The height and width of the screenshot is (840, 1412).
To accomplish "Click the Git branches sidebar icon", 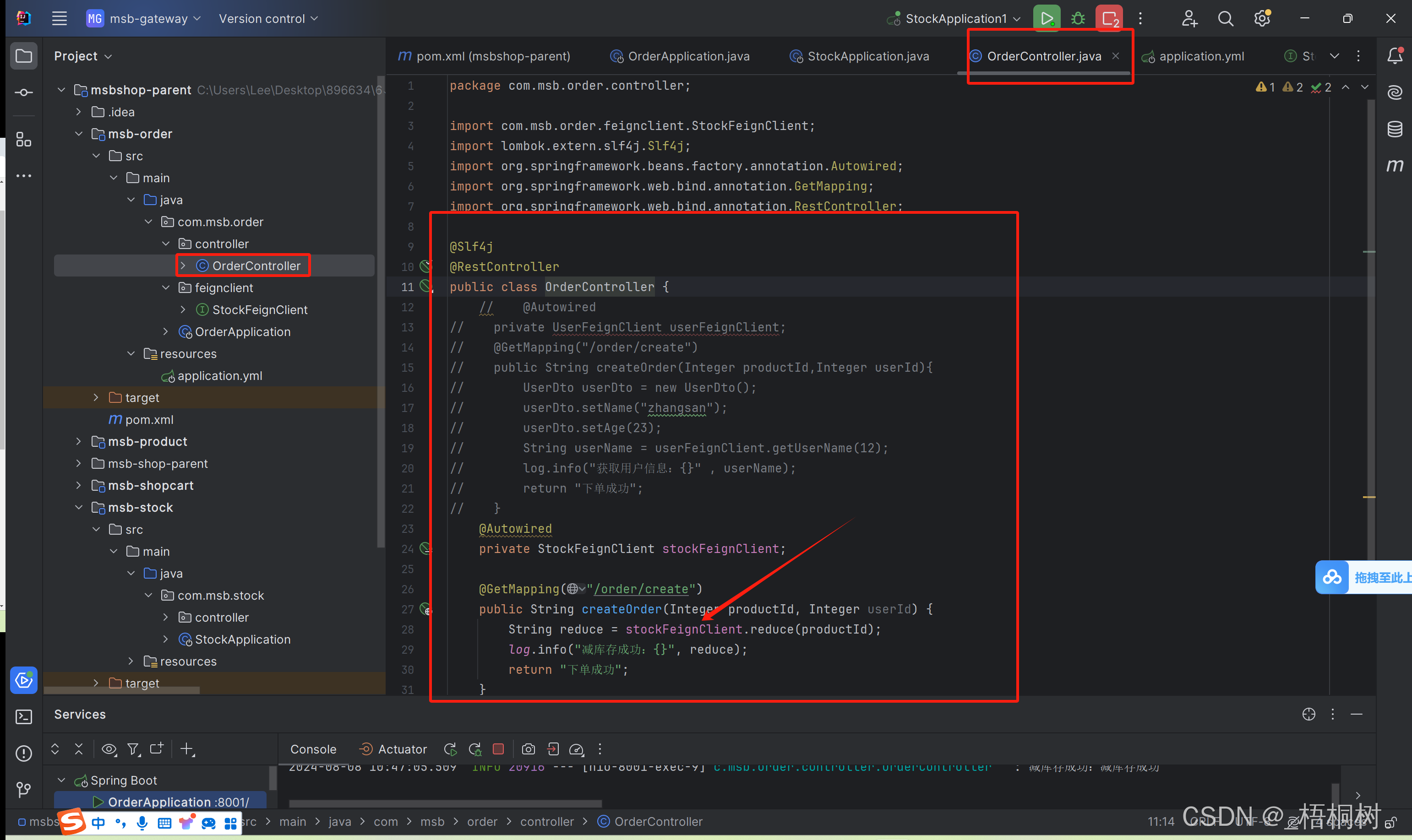I will point(24,790).
